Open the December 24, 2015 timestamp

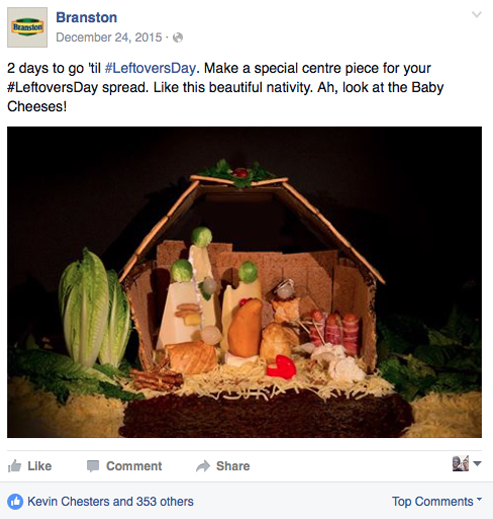pos(109,37)
